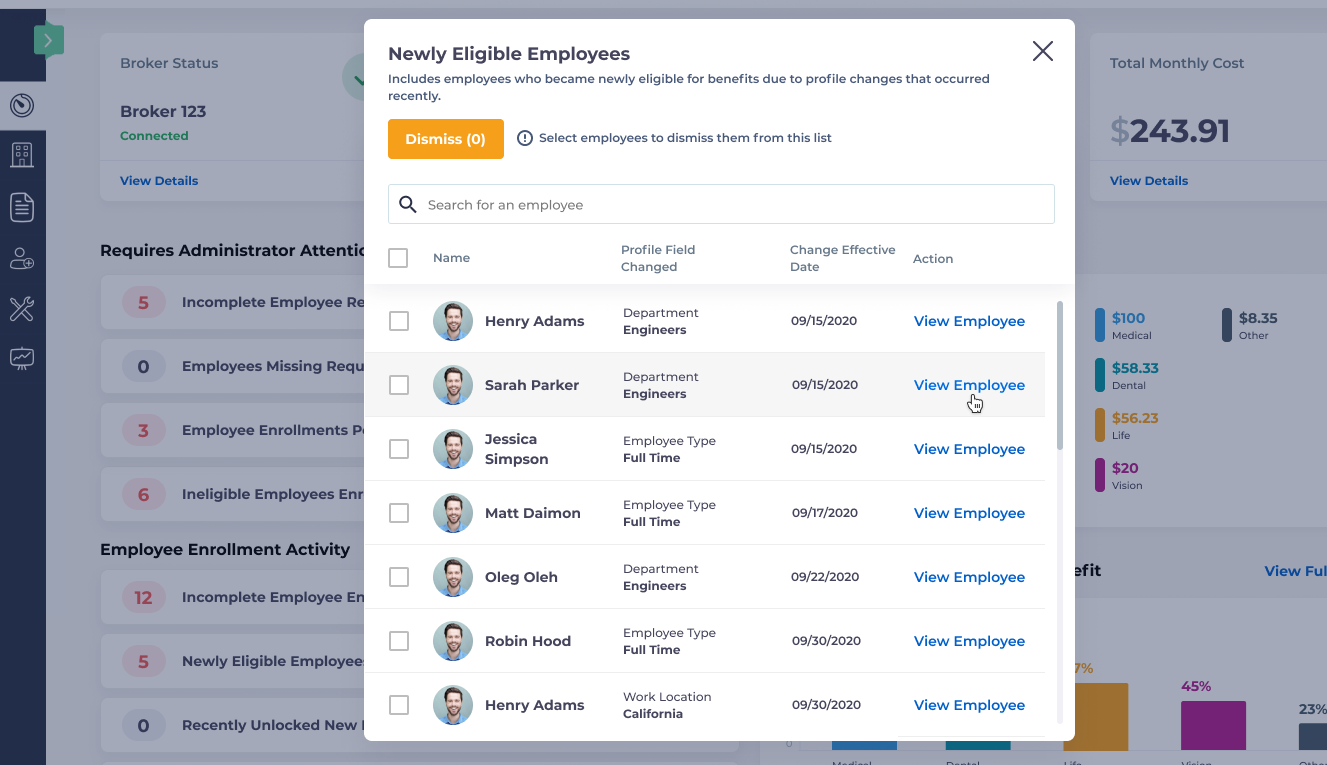Click the info icon beside the dismiss hint
Image resolution: width=1327 pixels, height=765 pixels.
[x=525, y=138]
